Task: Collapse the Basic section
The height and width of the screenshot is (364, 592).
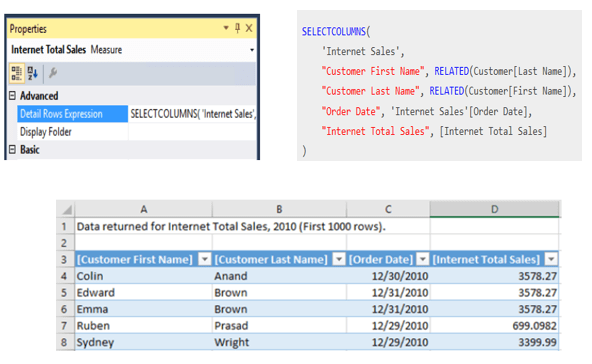Action: pyautogui.click(x=12, y=150)
